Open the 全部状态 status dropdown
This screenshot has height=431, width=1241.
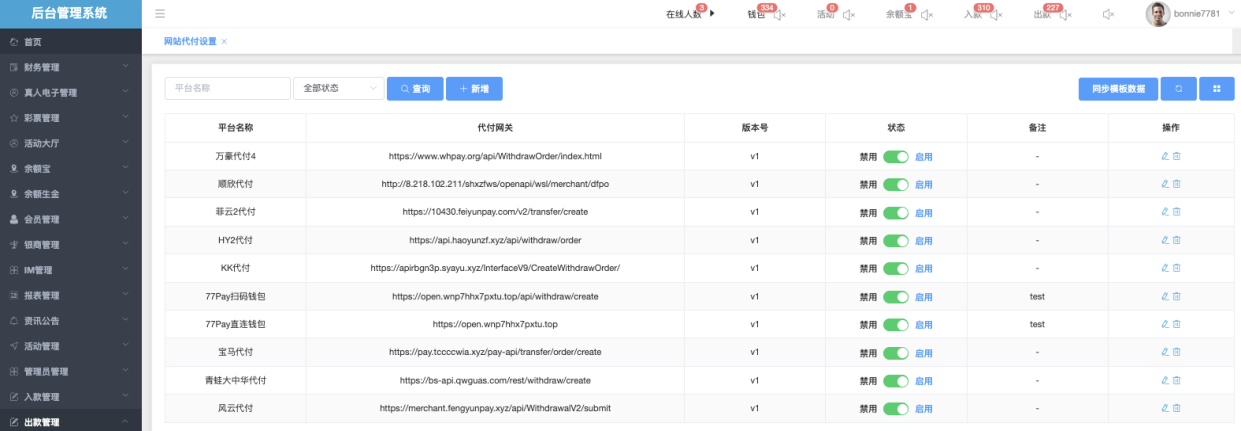338,89
